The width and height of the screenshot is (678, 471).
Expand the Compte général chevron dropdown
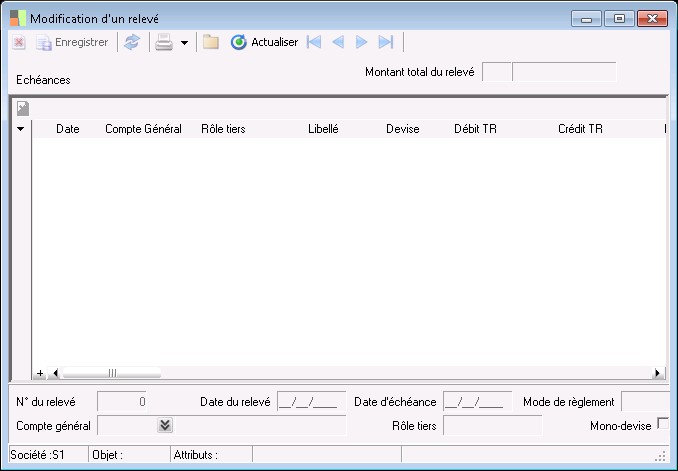(165, 425)
